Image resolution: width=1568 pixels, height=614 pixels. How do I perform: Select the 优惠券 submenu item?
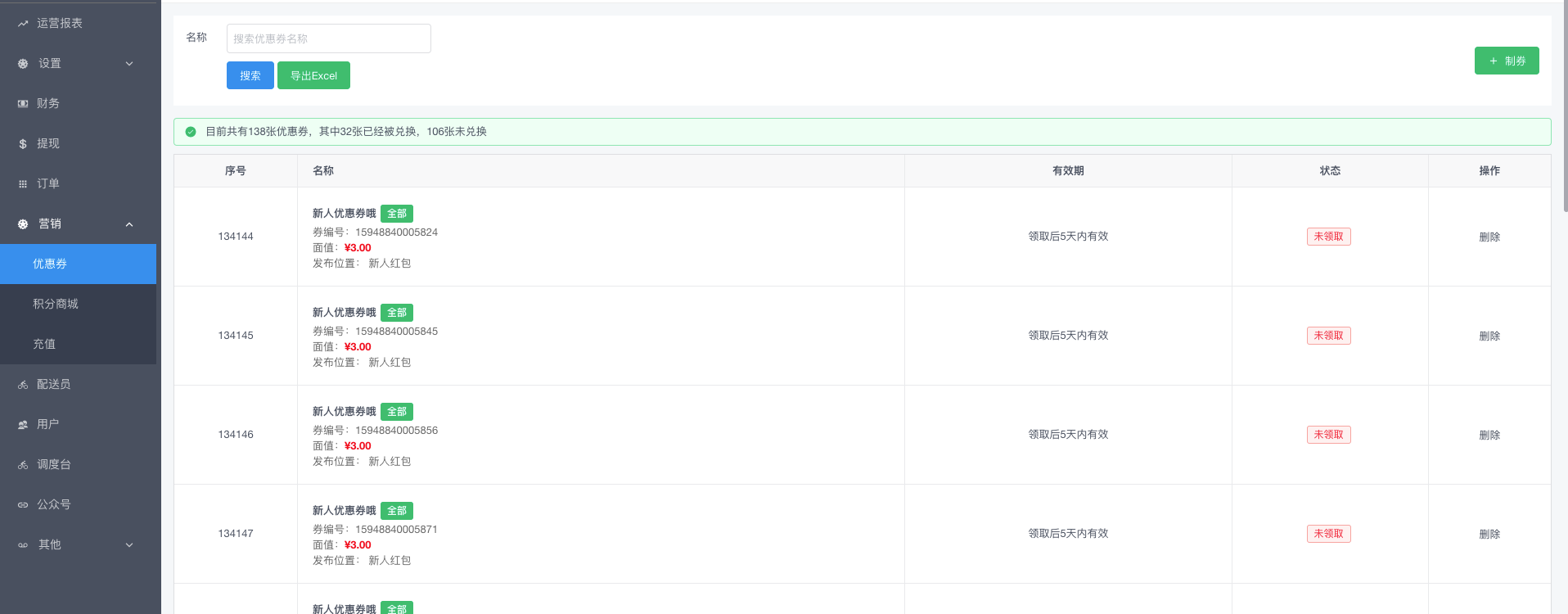pyautogui.click(x=78, y=264)
